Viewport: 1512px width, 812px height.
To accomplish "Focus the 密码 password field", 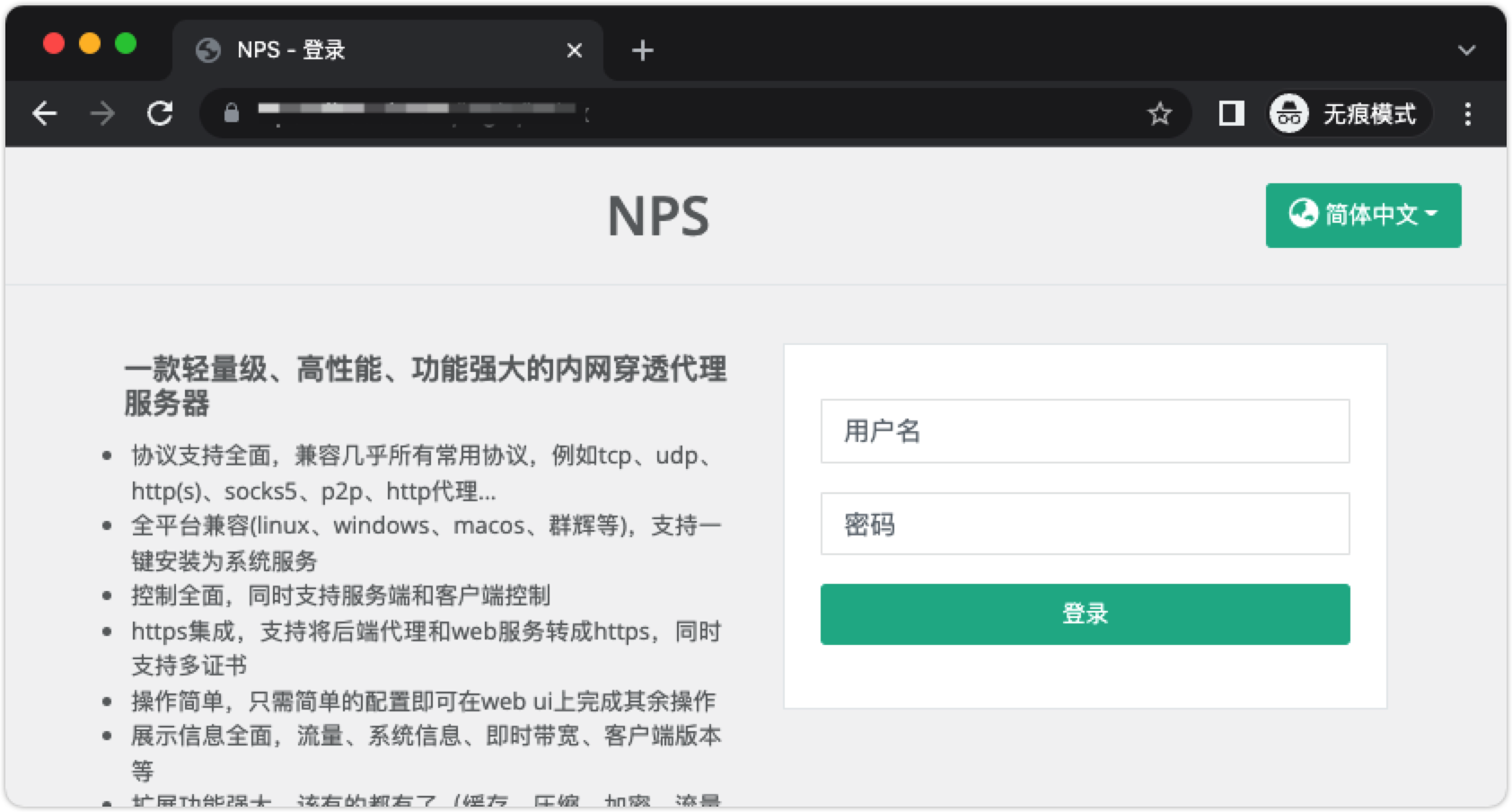I will coord(1085,524).
